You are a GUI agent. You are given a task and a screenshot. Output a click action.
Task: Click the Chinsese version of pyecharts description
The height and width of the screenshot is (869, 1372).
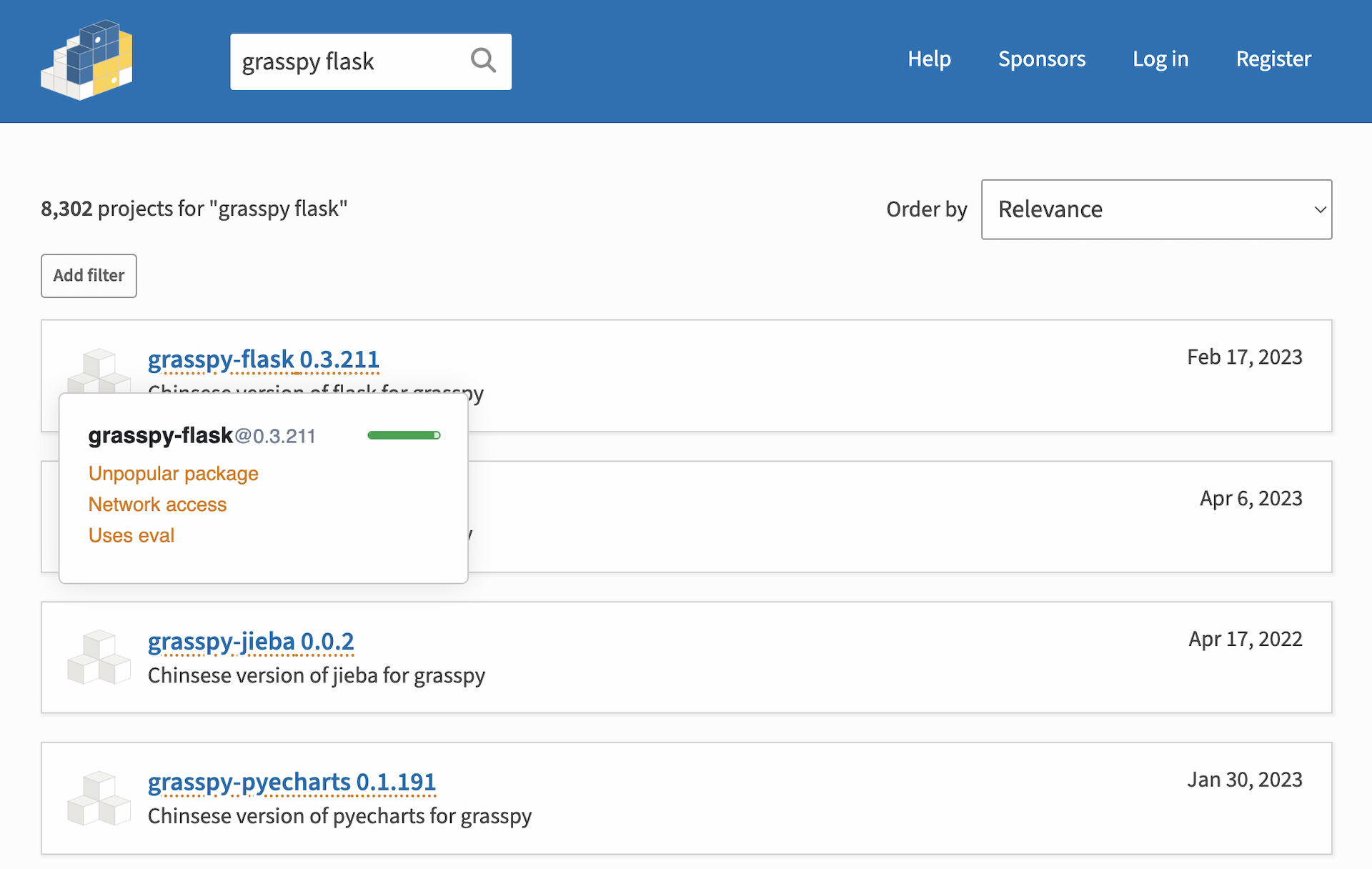pyautogui.click(x=340, y=816)
